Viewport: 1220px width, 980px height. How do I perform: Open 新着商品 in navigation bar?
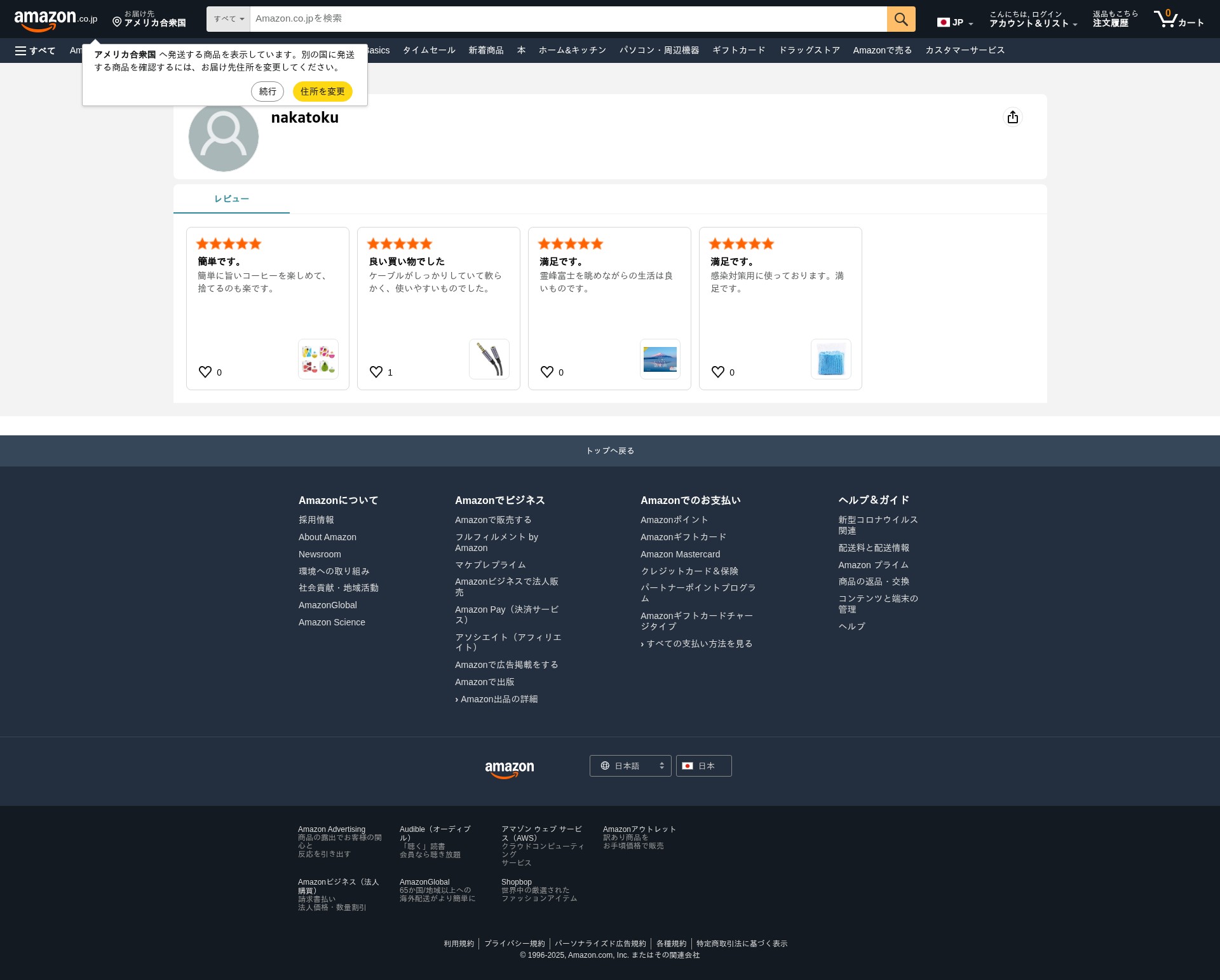(486, 50)
